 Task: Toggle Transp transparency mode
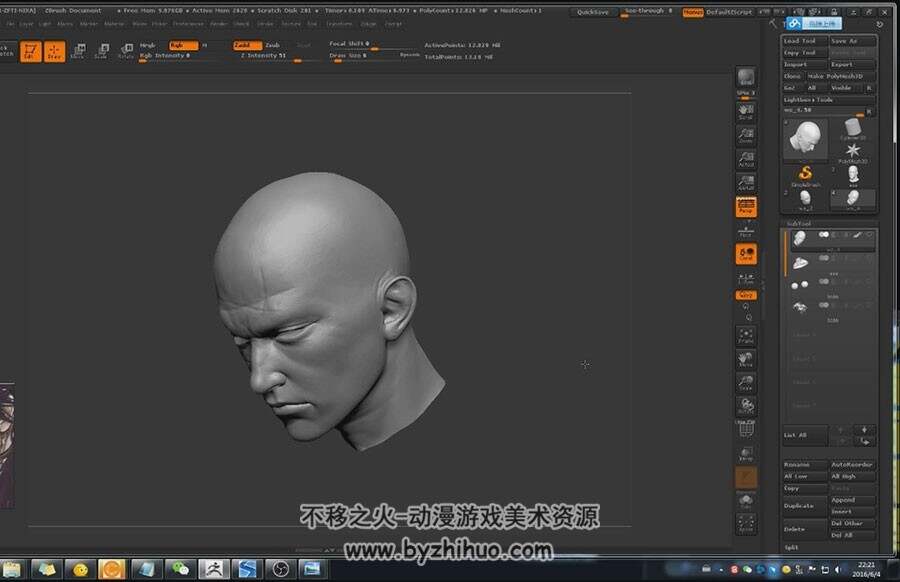(746, 453)
